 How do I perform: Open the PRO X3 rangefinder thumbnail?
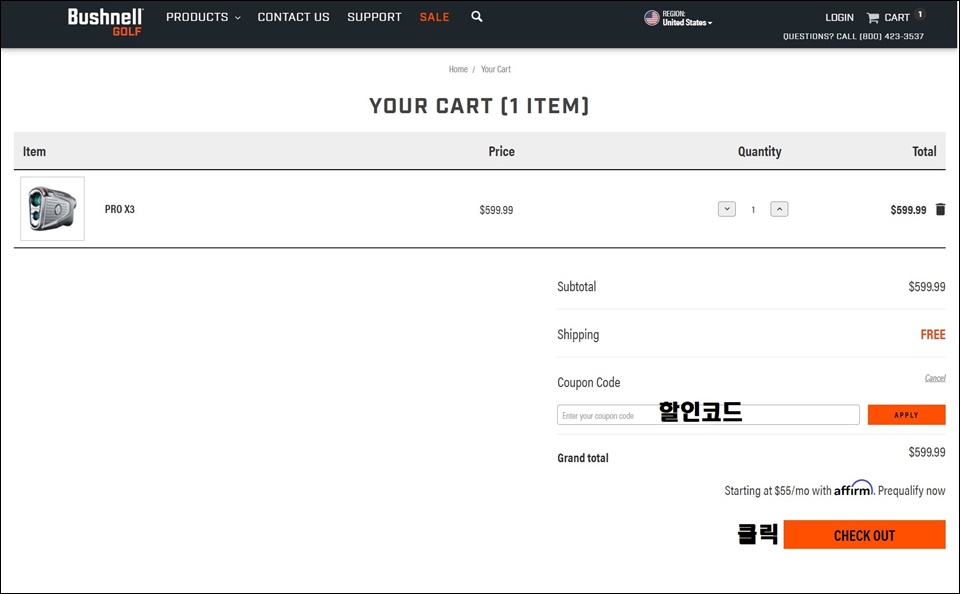[x=53, y=209]
